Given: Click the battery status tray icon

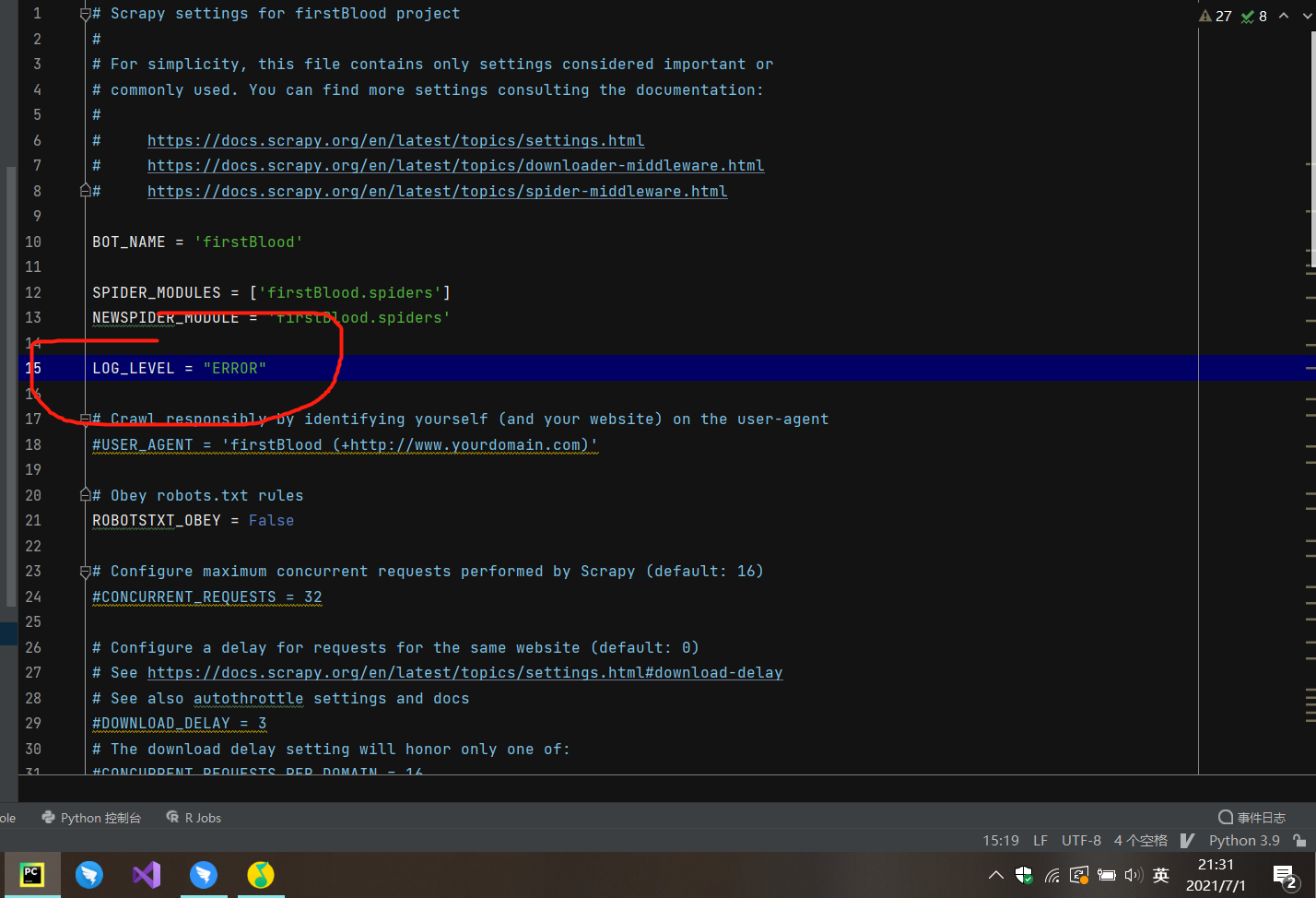Looking at the screenshot, I should [1107, 875].
